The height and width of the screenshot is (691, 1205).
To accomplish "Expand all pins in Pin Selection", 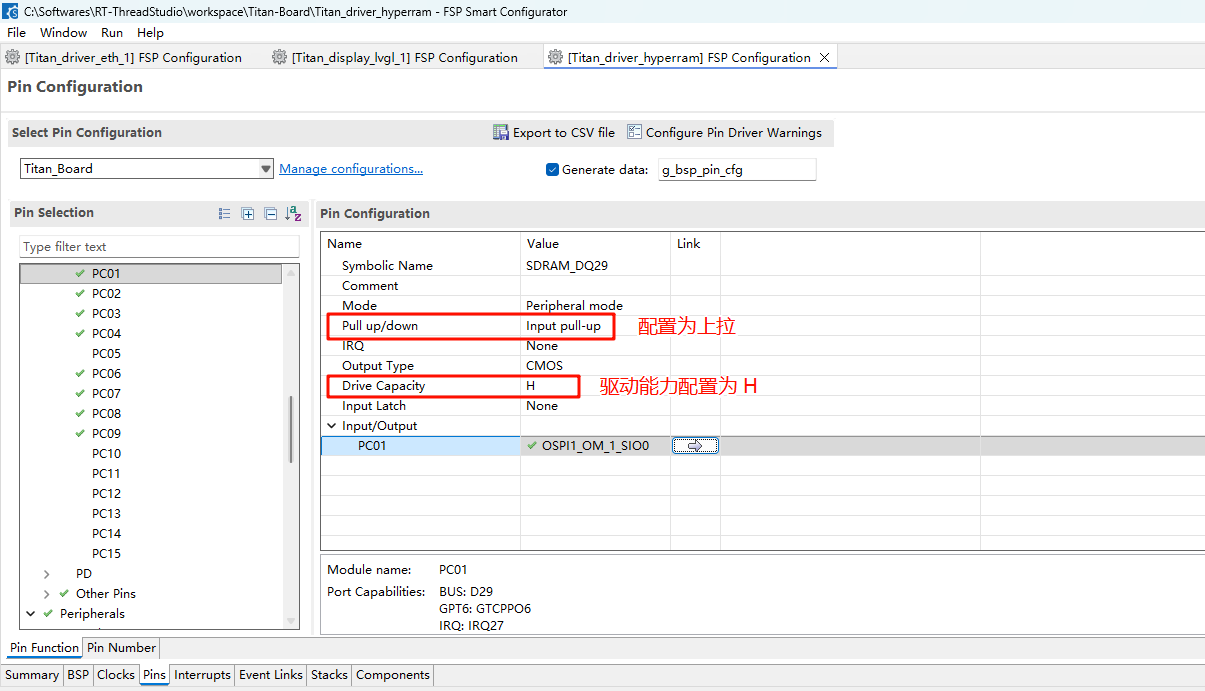I will pyautogui.click(x=248, y=213).
